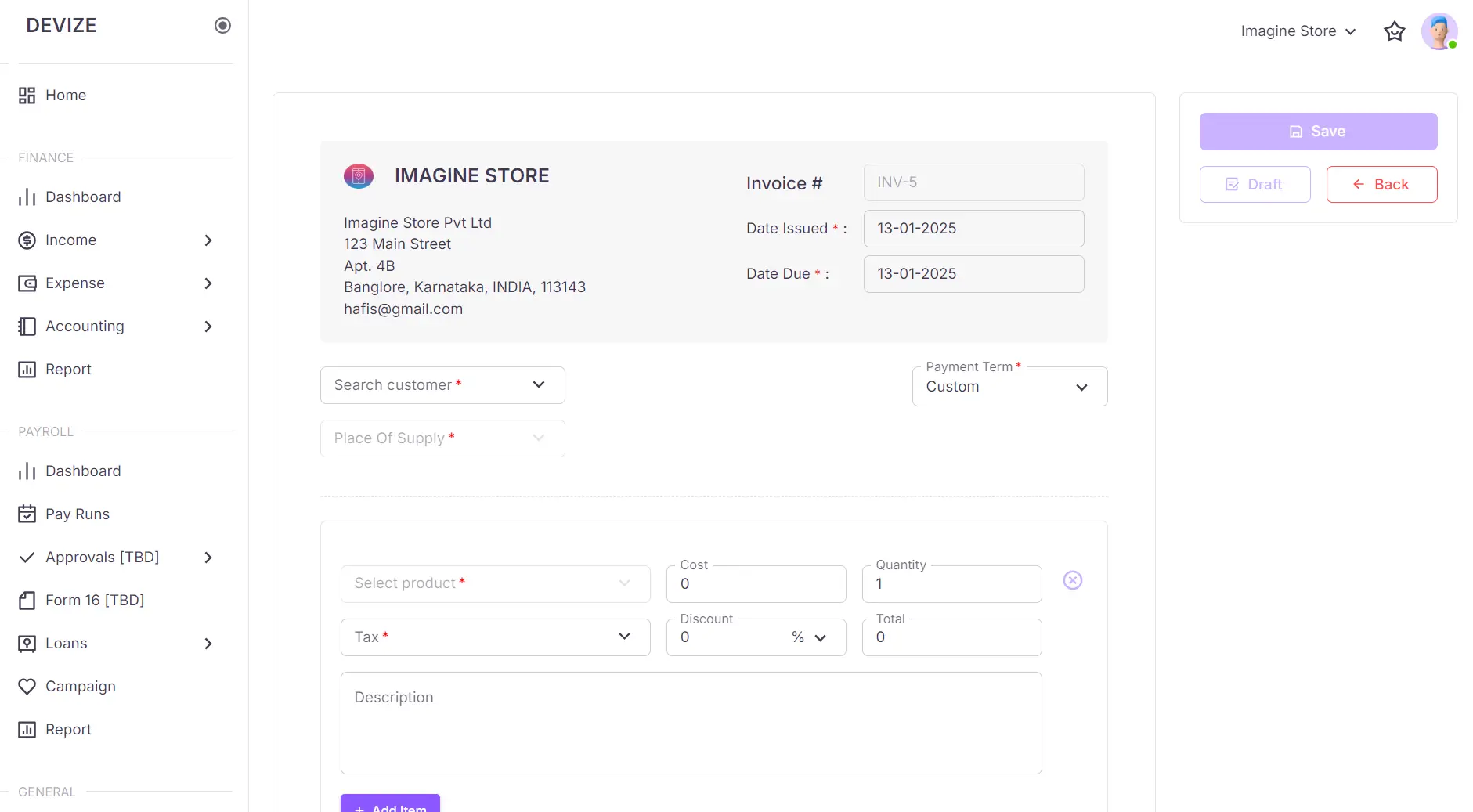Open the Discount percent type dropdown
Image resolution: width=1473 pixels, height=812 pixels.
pos(811,637)
